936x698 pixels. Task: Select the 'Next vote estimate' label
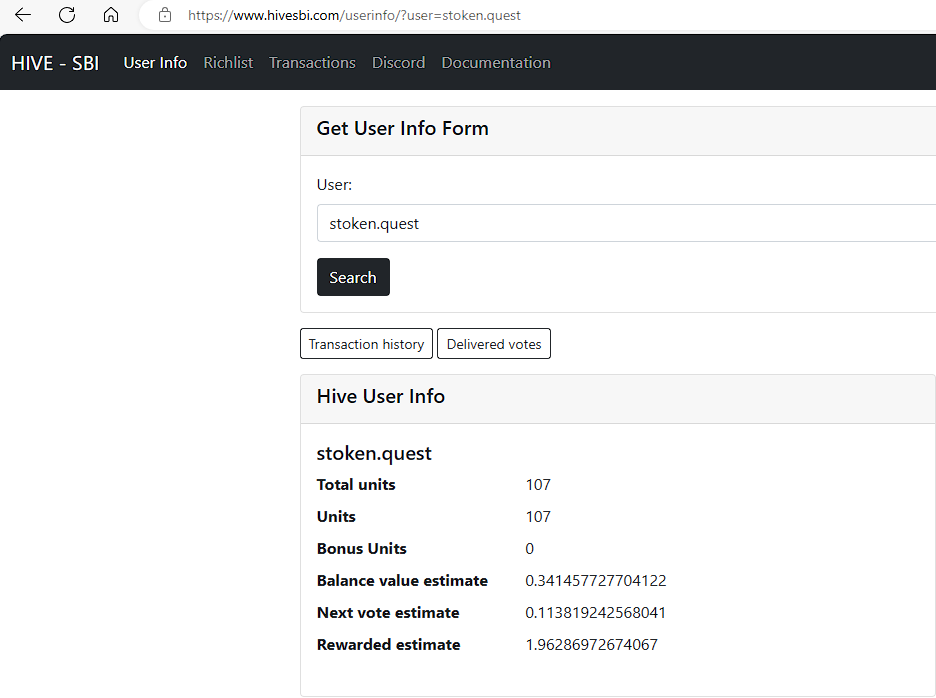pos(388,613)
